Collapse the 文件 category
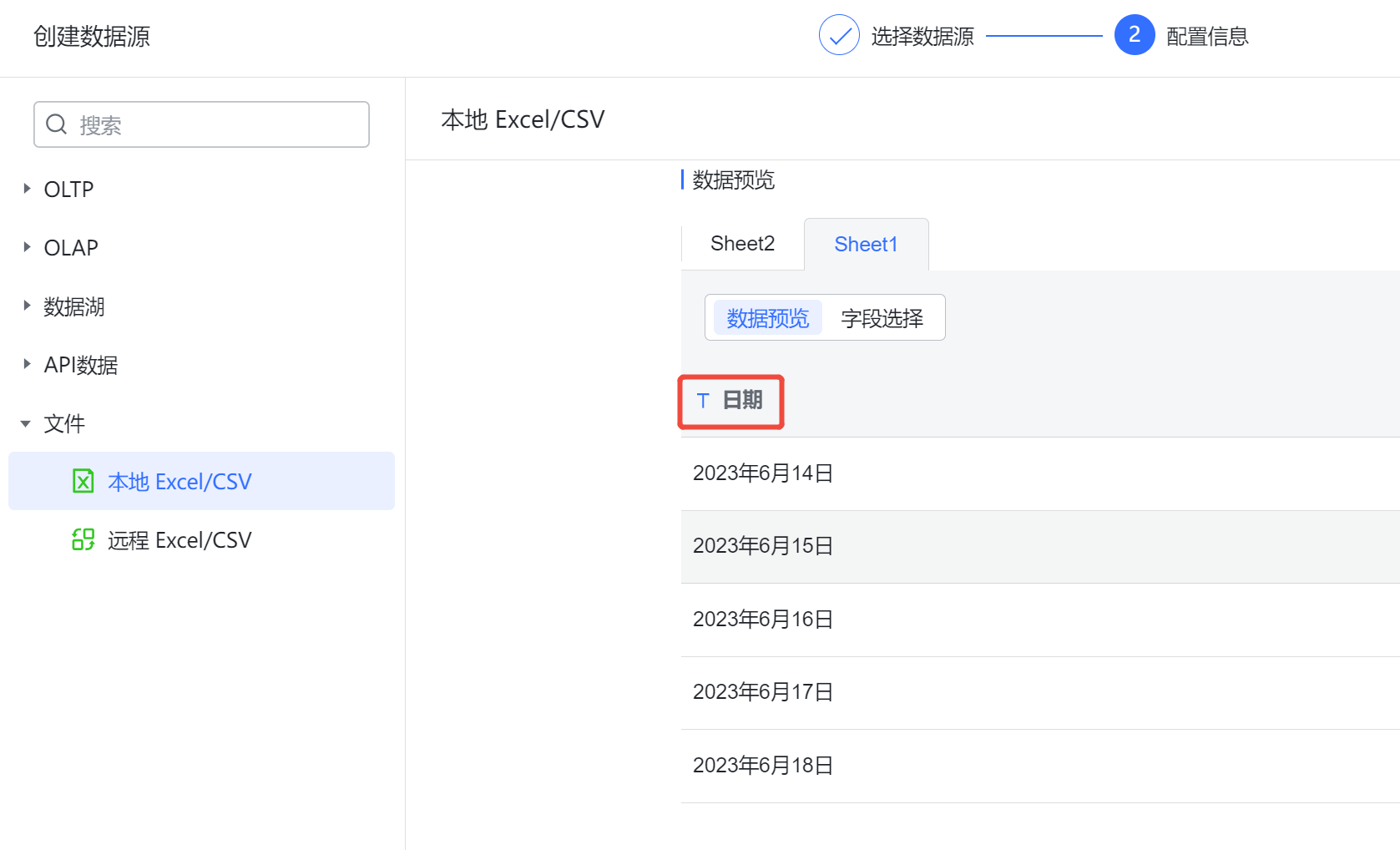The height and width of the screenshot is (850, 1400). (x=26, y=423)
